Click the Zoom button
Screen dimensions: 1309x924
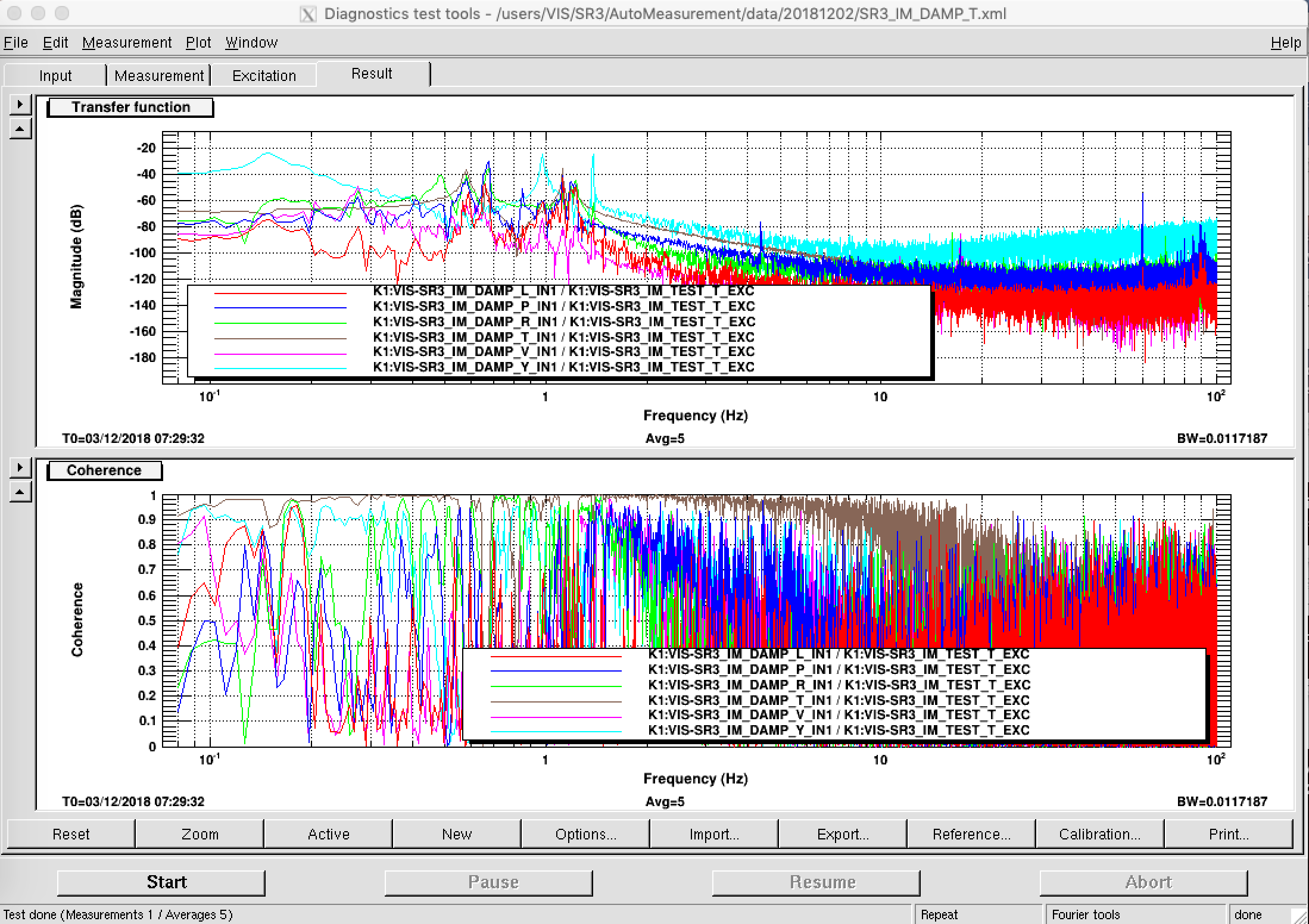[x=200, y=834]
